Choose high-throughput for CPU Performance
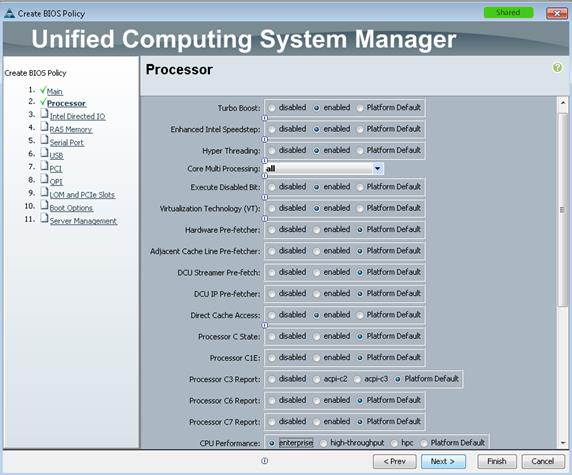 click(x=323, y=443)
